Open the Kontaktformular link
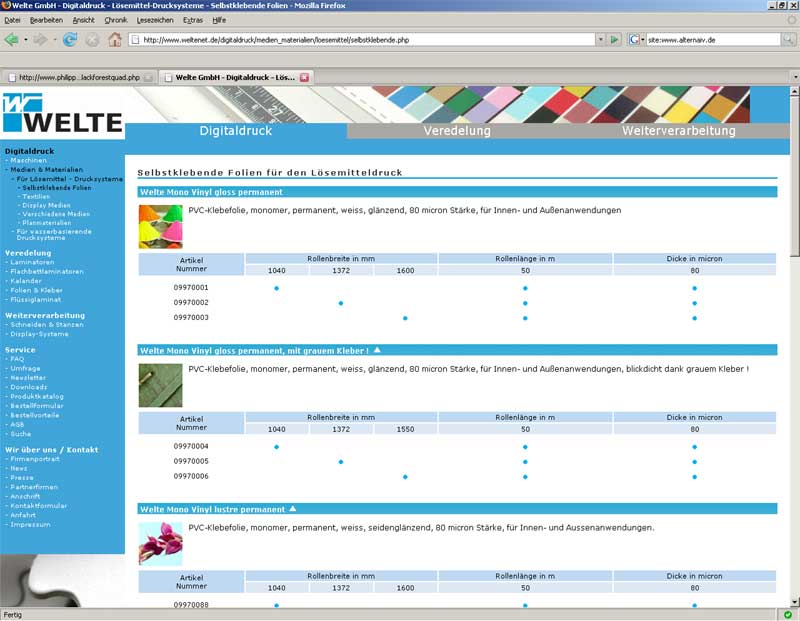800x621 pixels. tap(38, 506)
